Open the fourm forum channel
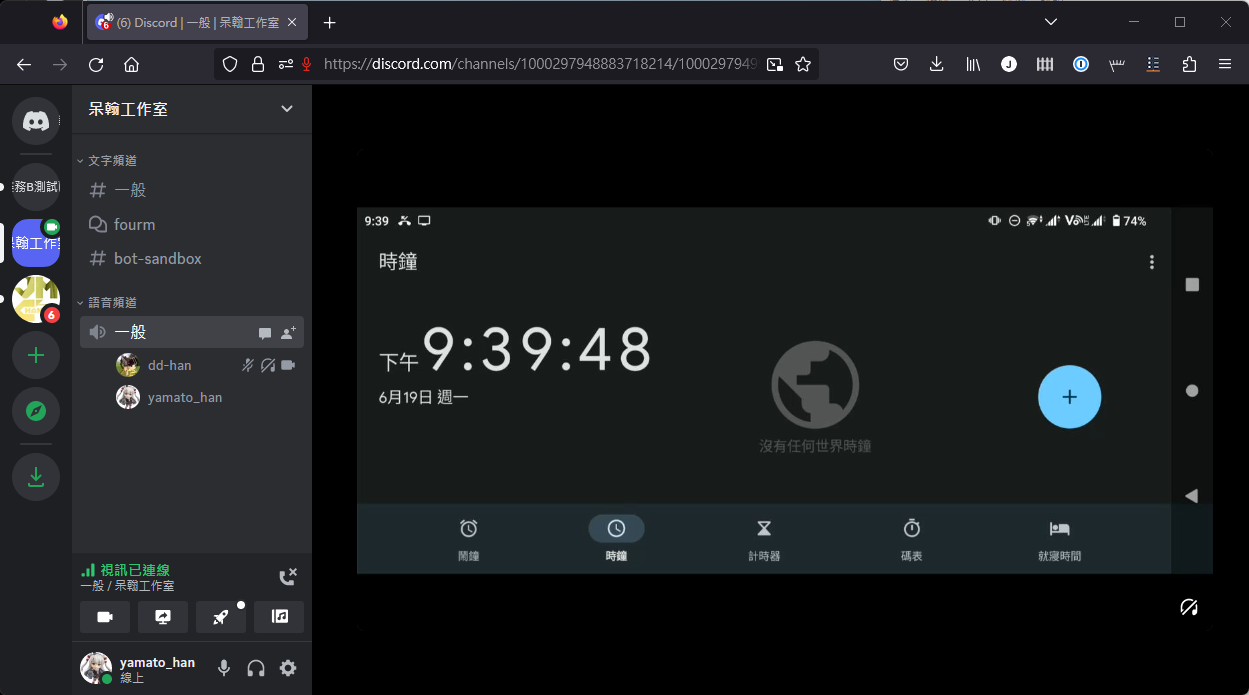This screenshot has height=695, width=1249. [134, 224]
